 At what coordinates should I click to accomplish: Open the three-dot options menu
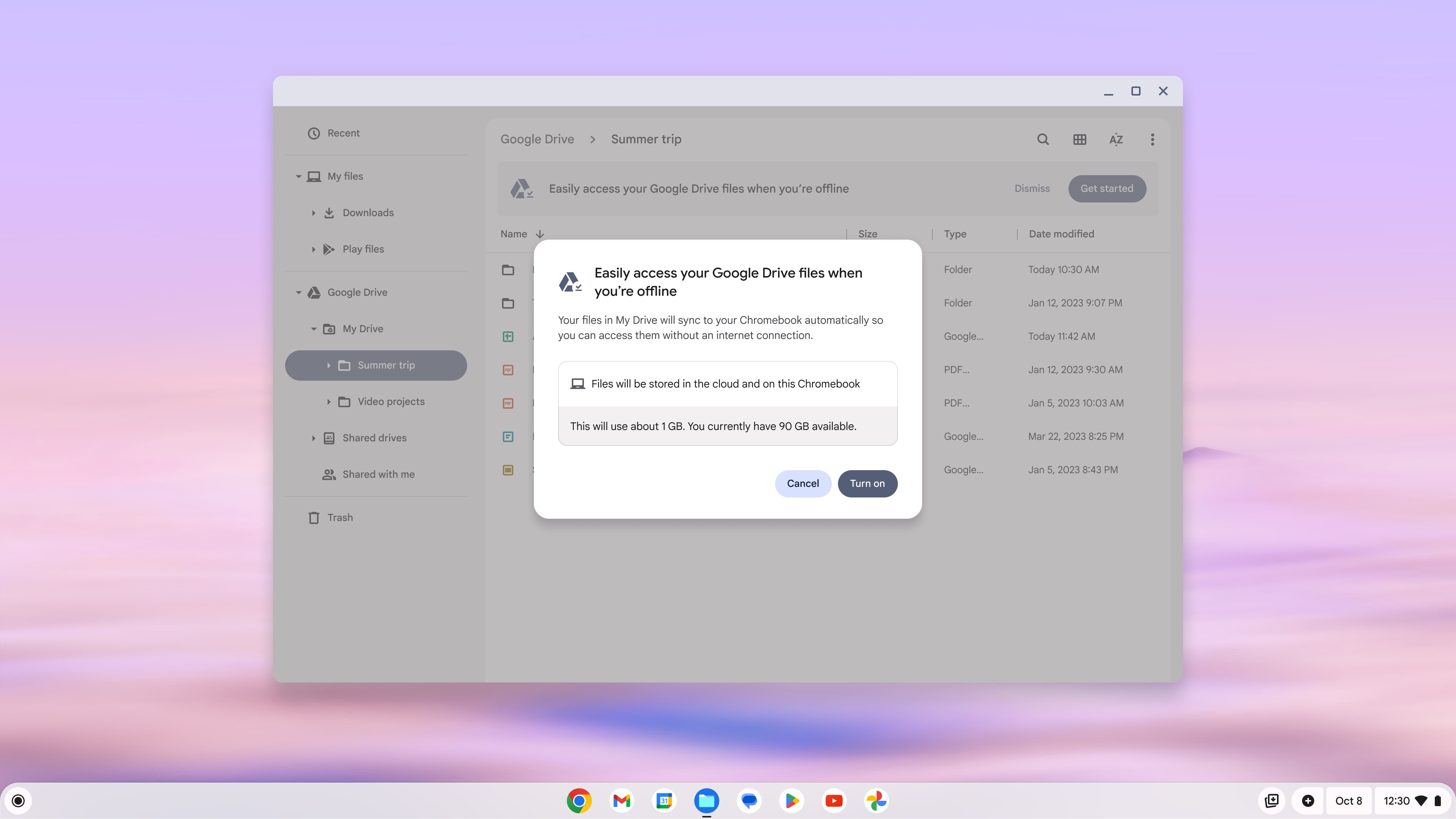[x=1153, y=139]
